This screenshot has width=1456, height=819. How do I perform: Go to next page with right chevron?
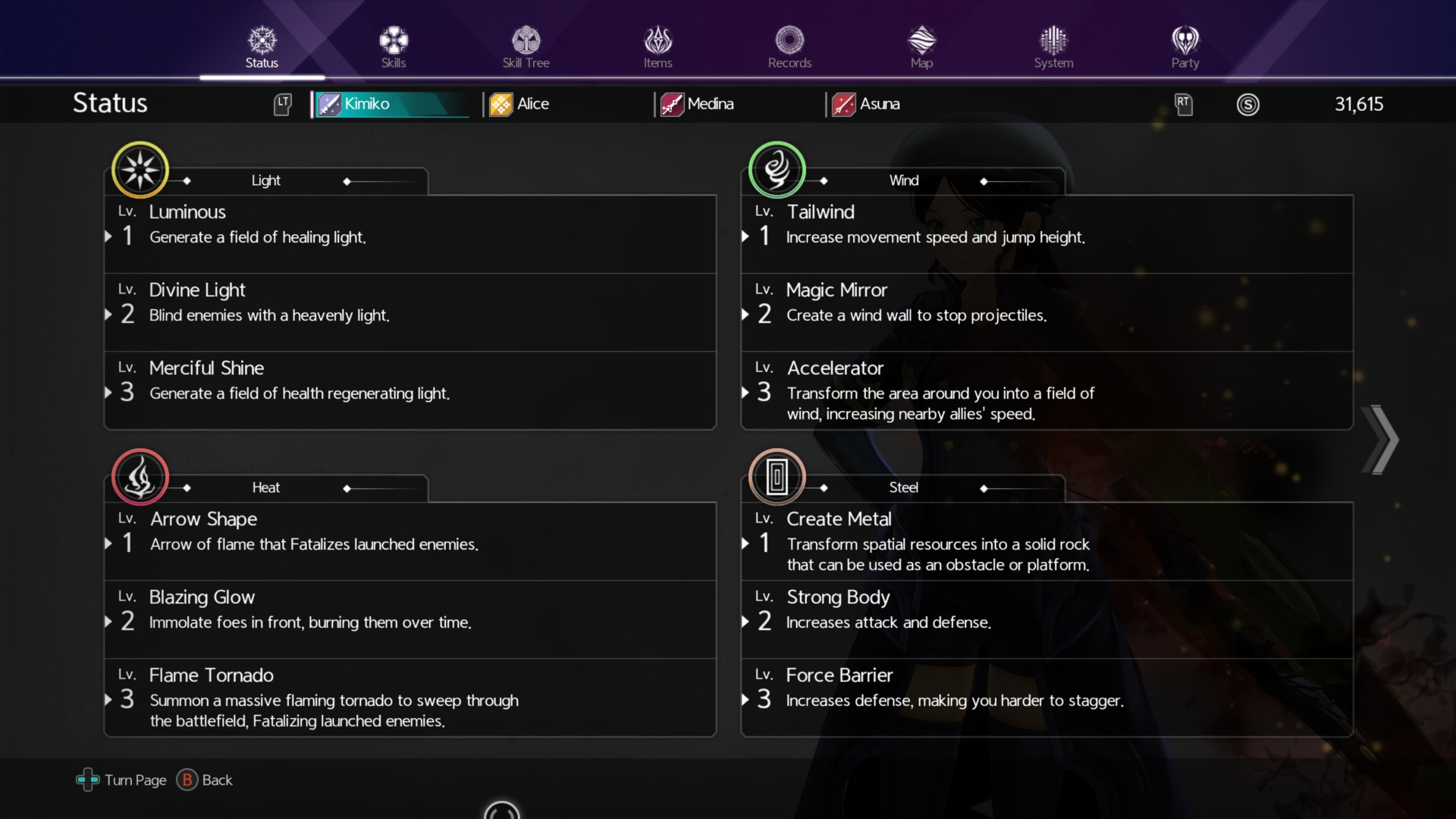[x=1380, y=441]
